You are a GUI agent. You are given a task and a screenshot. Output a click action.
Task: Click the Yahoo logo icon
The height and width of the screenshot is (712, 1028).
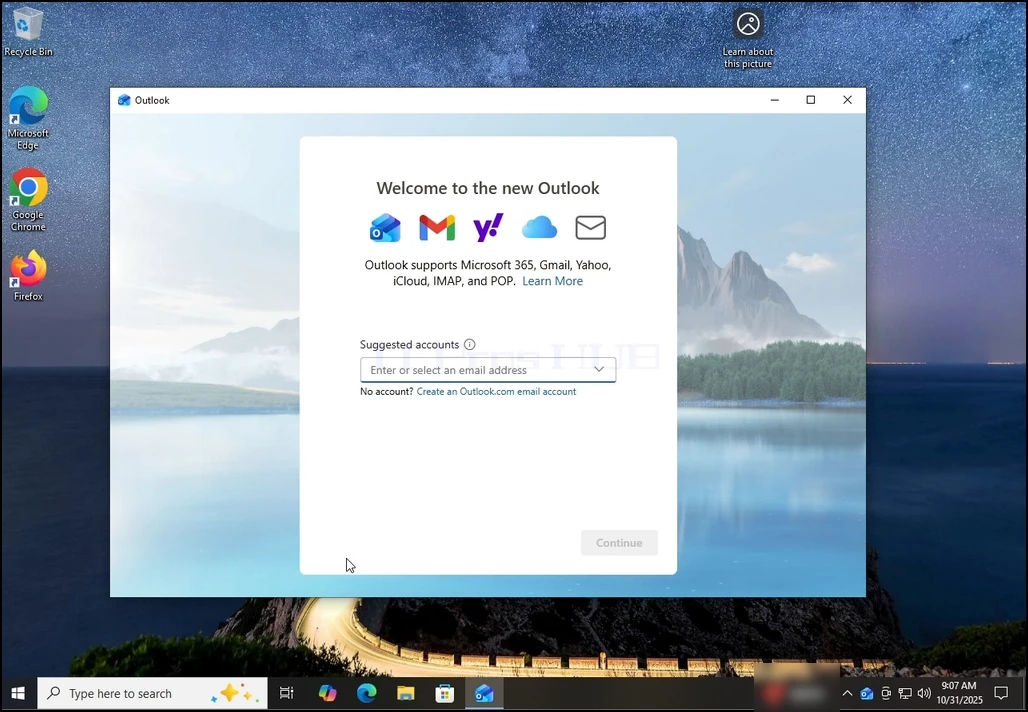coord(488,227)
